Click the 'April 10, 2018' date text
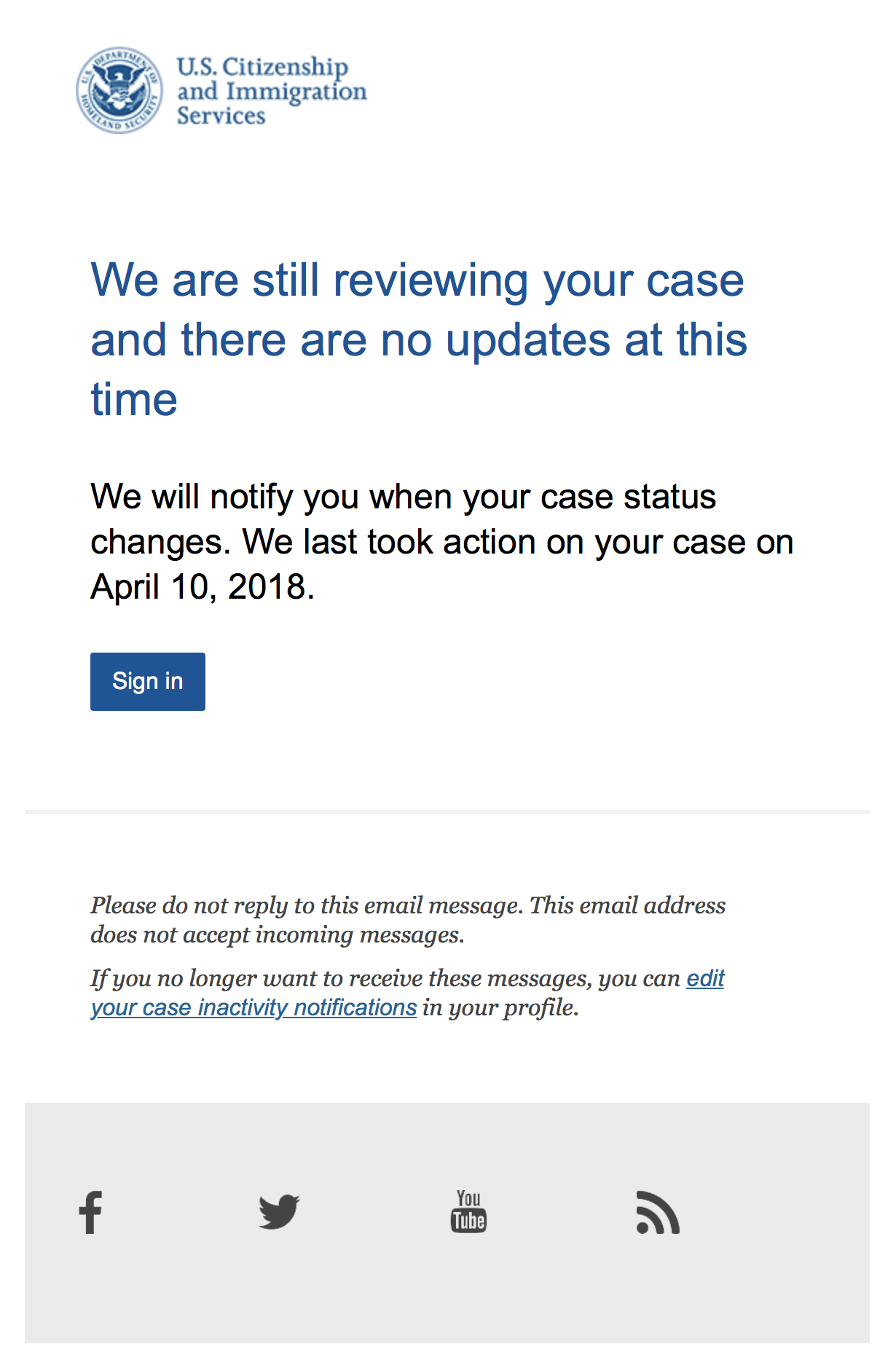896x1346 pixels. click(202, 586)
